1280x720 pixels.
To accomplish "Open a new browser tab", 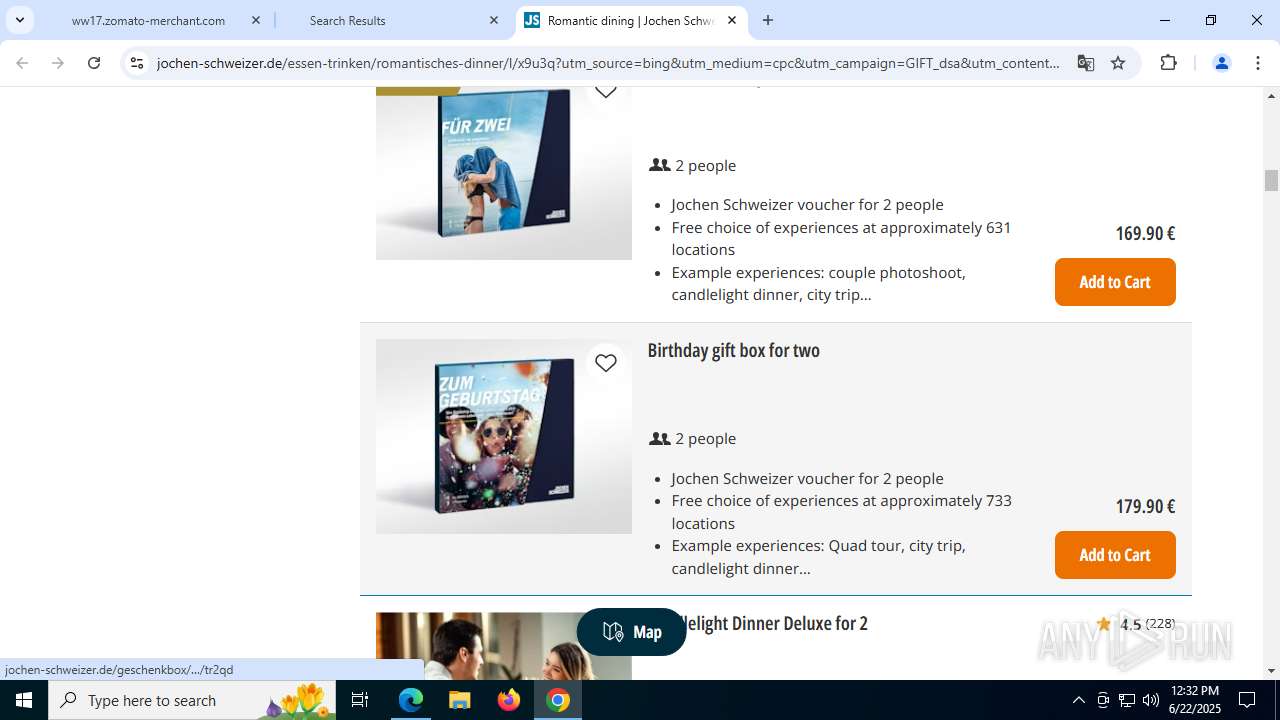I will tap(768, 20).
